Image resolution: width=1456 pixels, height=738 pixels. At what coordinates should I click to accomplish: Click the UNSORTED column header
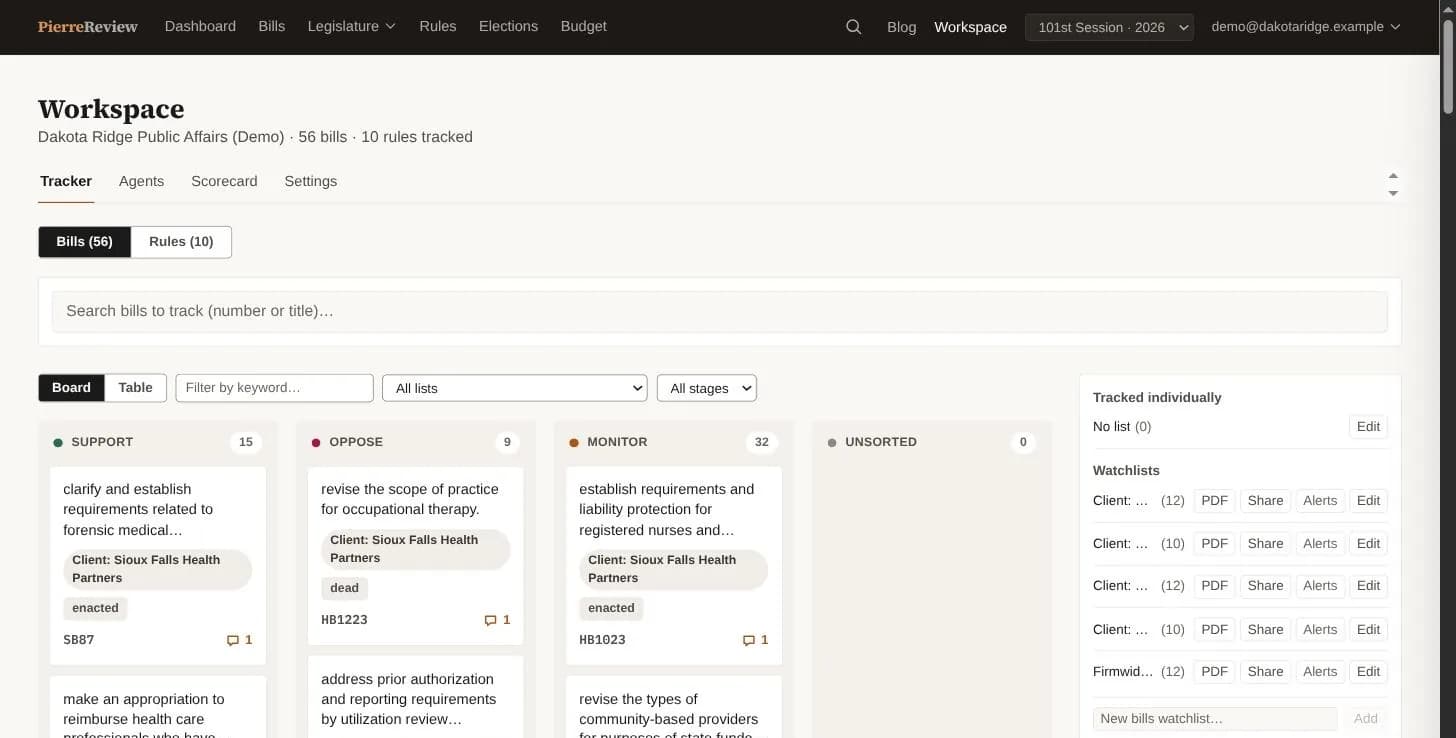(x=881, y=442)
